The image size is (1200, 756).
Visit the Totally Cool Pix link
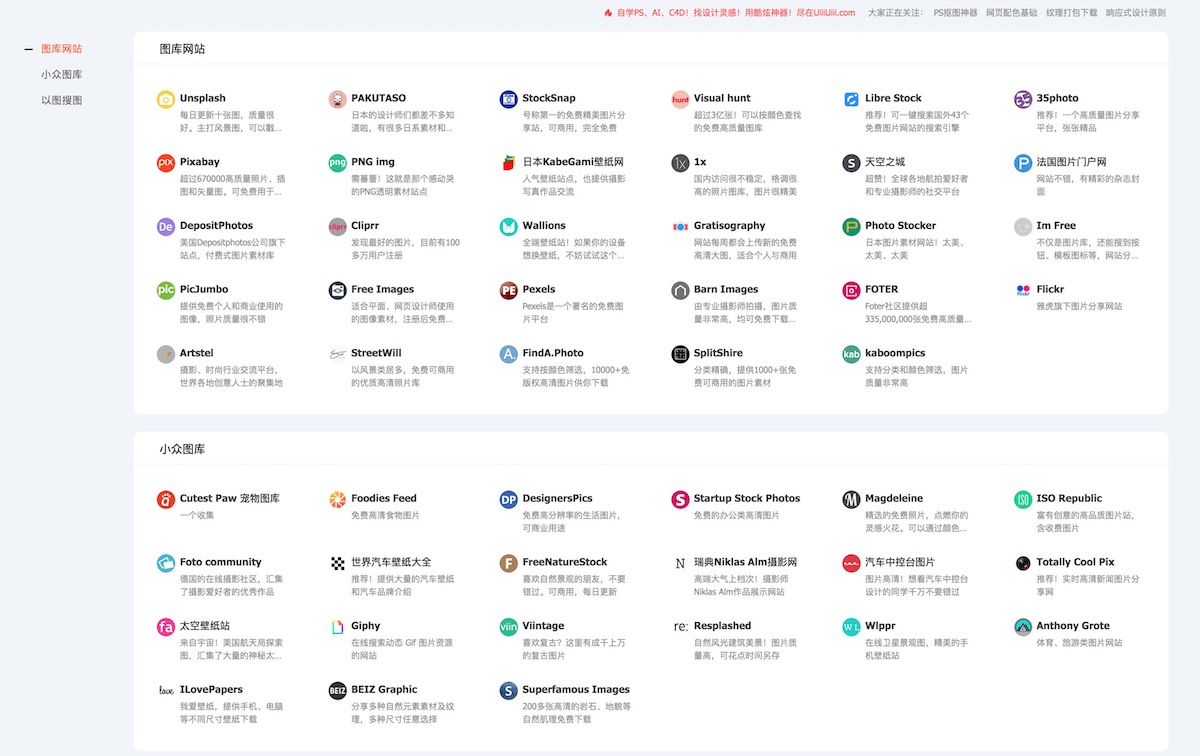[1075, 562]
